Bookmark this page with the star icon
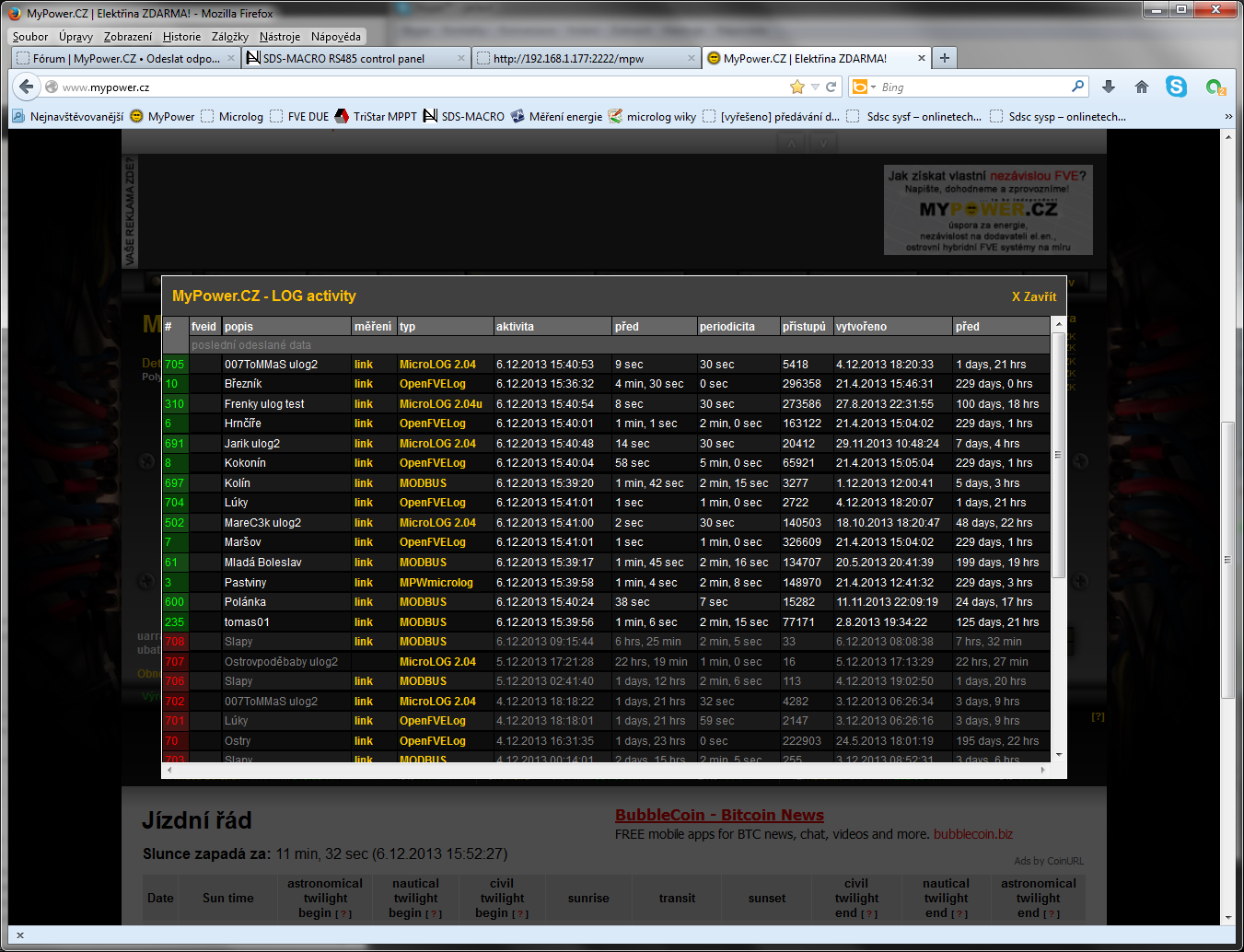1244x952 pixels. (796, 87)
